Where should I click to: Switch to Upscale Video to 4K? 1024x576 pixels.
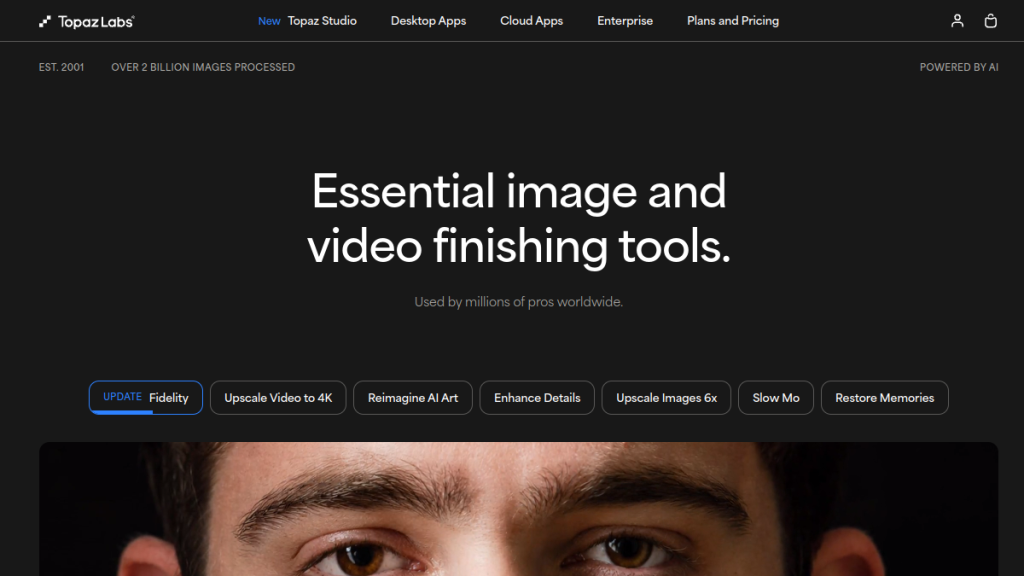(x=278, y=398)
